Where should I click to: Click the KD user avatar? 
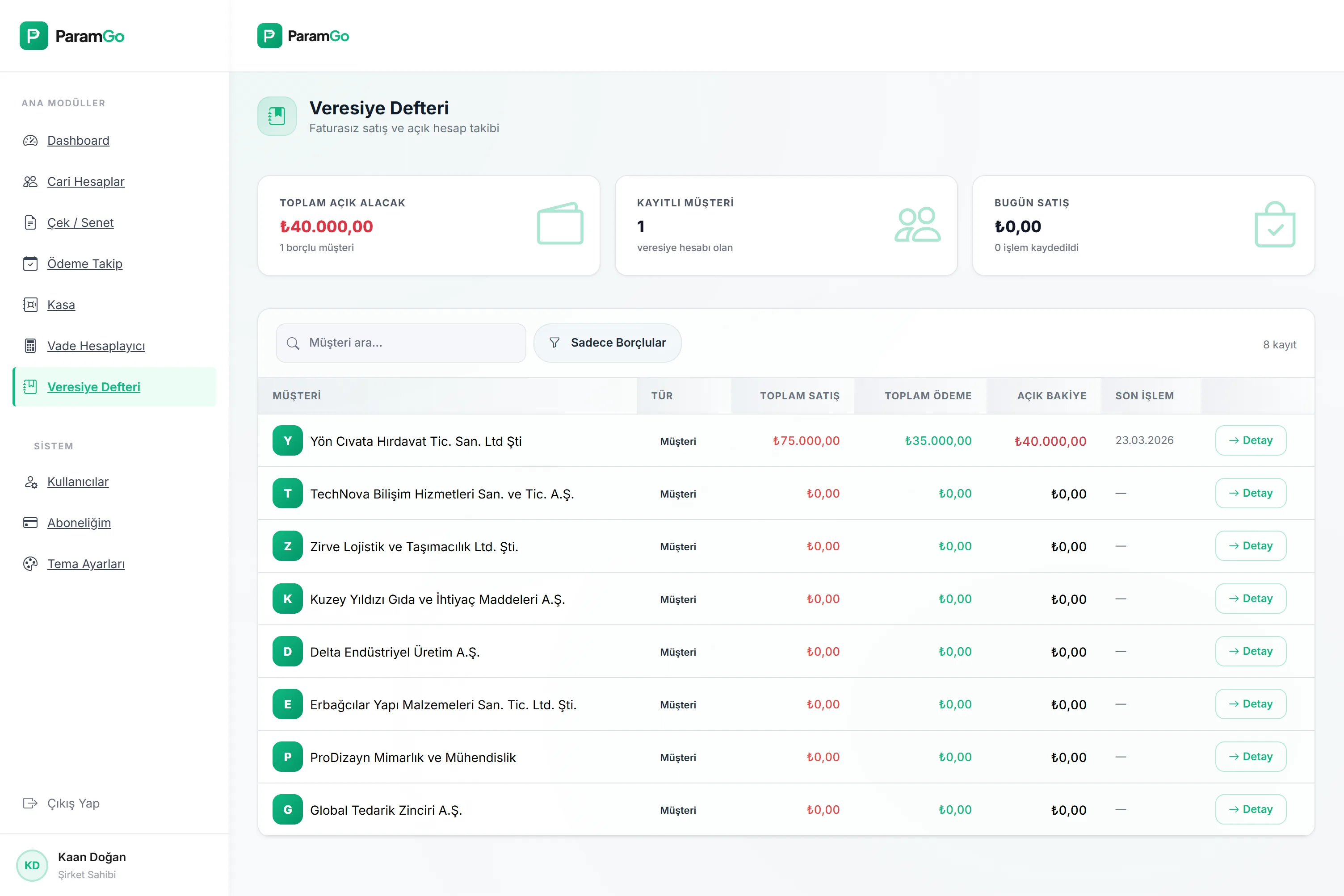(x=32, y=865)
